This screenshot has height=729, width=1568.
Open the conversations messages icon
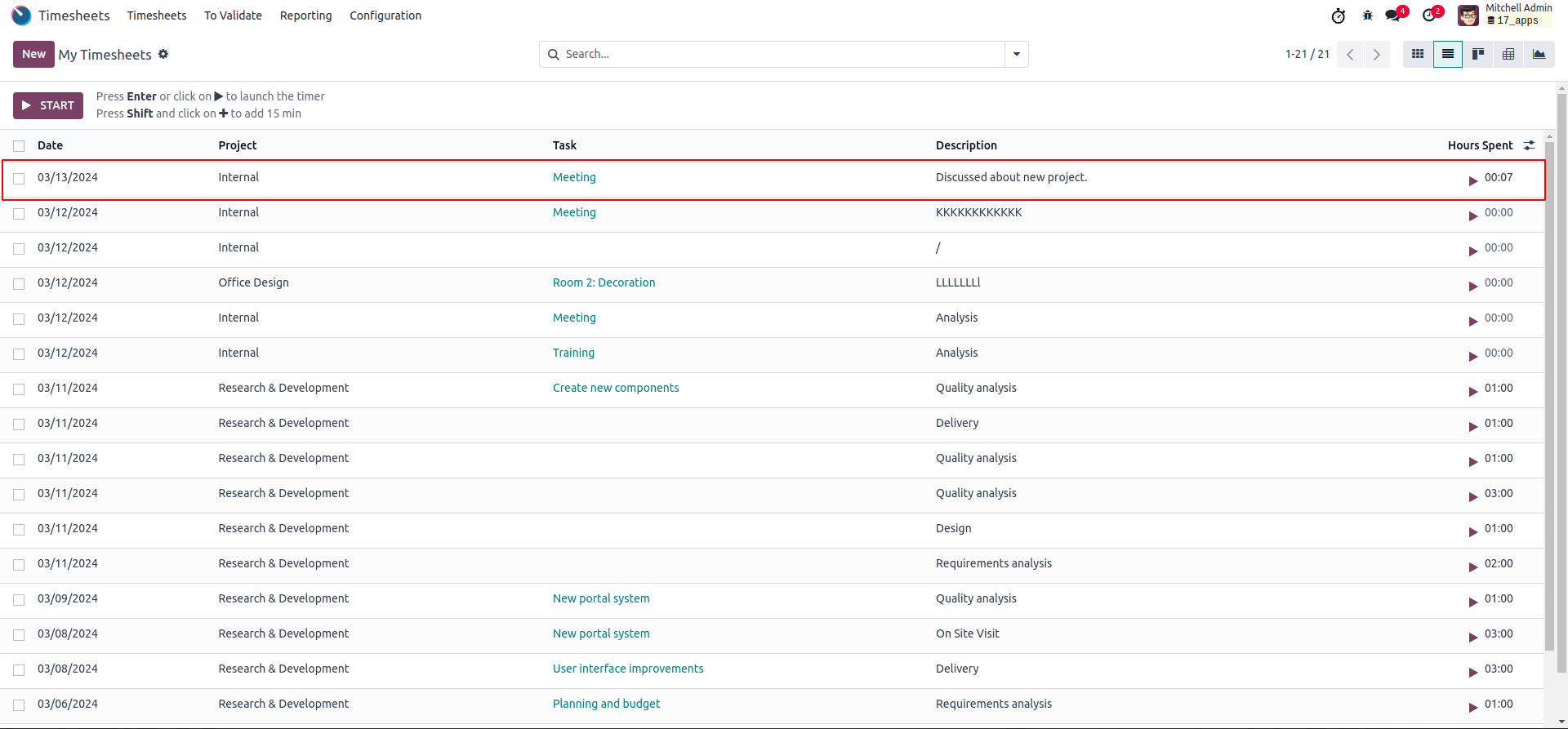pyautogui.click(x=1393, y=16)
